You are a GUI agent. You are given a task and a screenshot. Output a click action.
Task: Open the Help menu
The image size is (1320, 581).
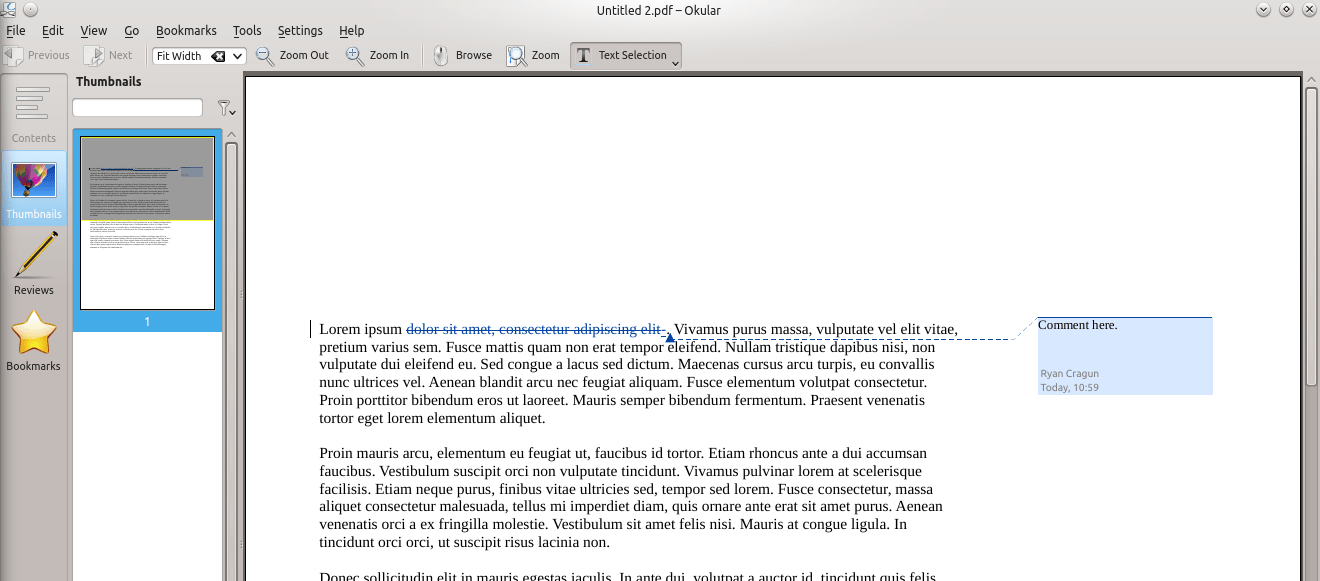pos(351,30)
